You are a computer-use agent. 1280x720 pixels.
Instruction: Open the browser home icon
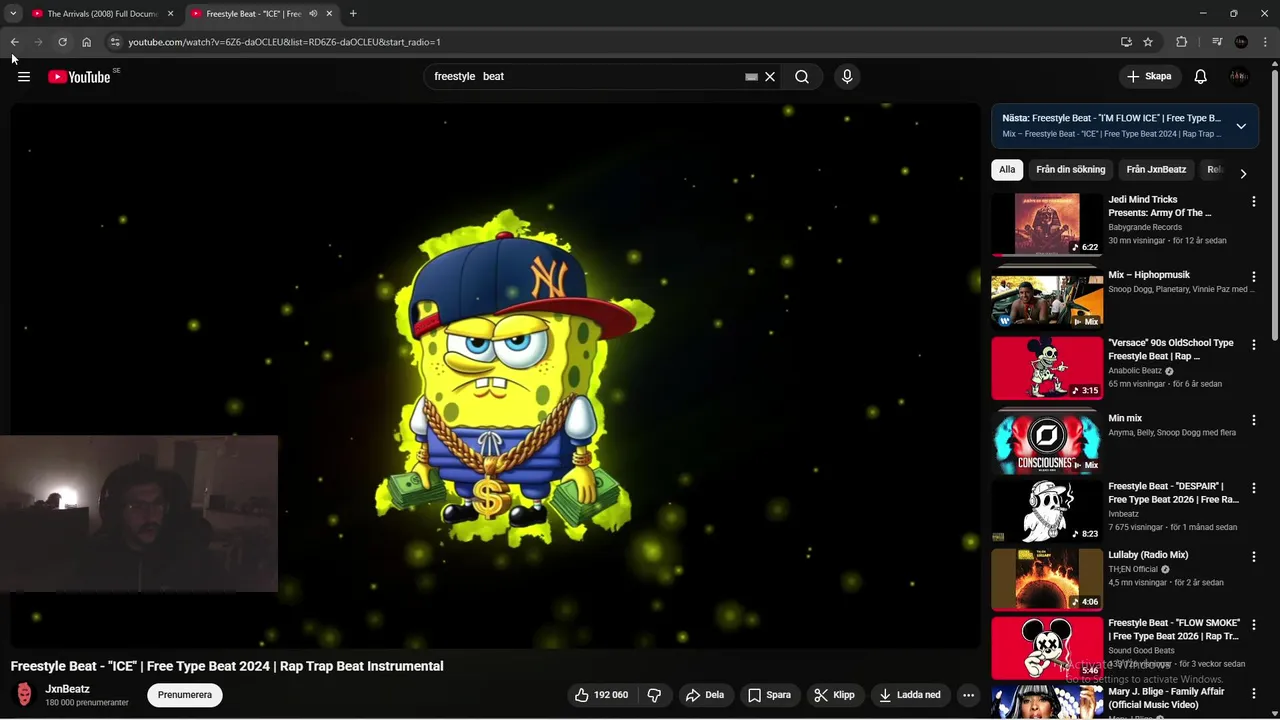tap(87, 42)
